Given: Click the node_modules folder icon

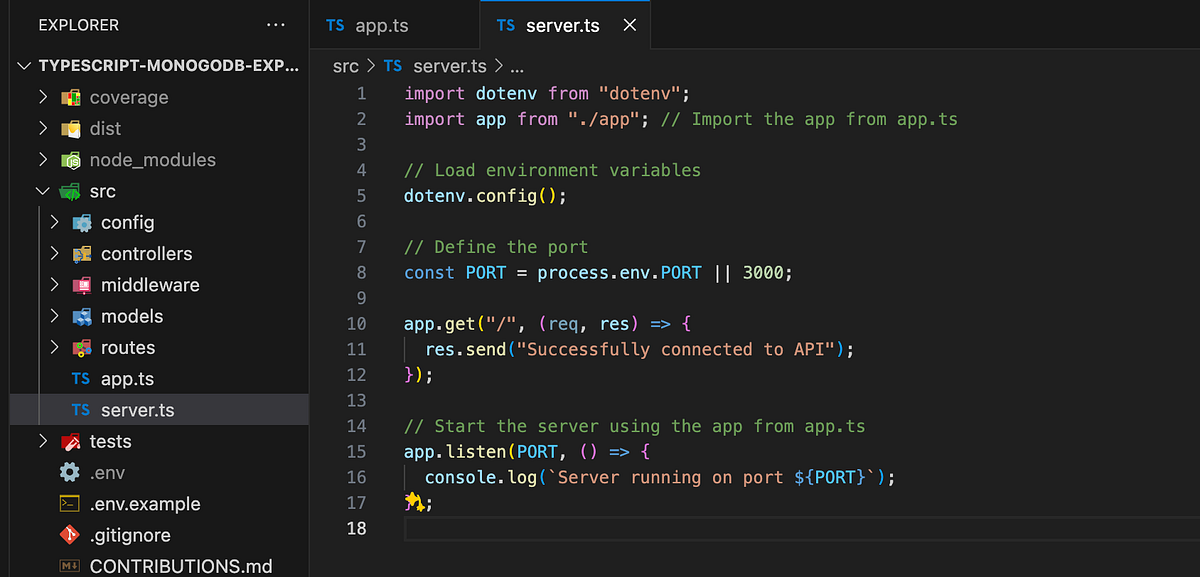Looking at the screenshot, I should coord(70,159).
